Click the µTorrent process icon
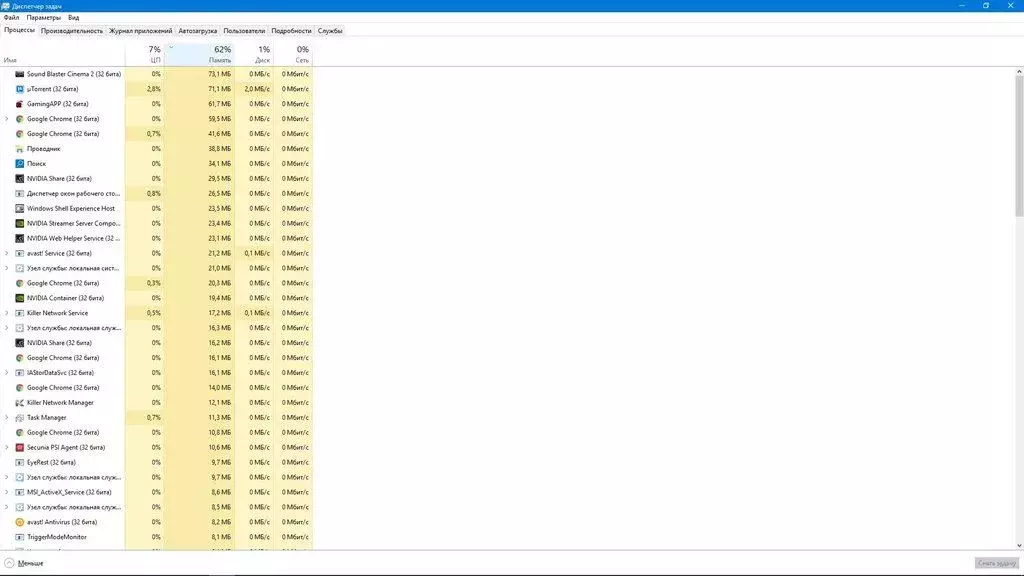The width and height of the screenshot is (1024, 576). (x=20, y=89)
